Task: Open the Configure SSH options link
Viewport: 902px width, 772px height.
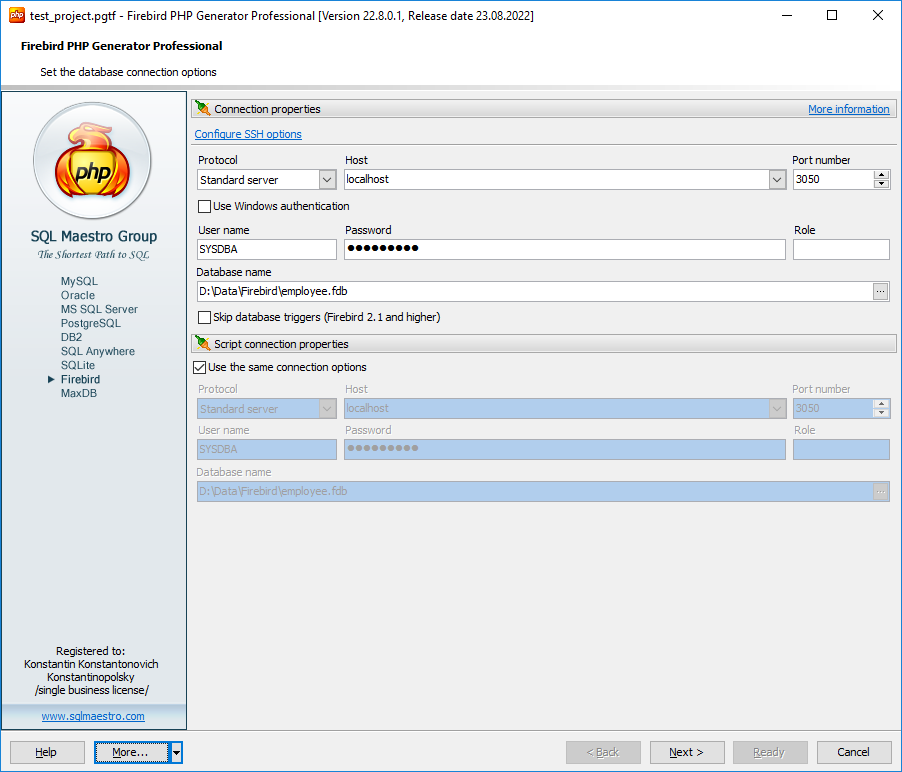Action: click(x=248, y=134)
